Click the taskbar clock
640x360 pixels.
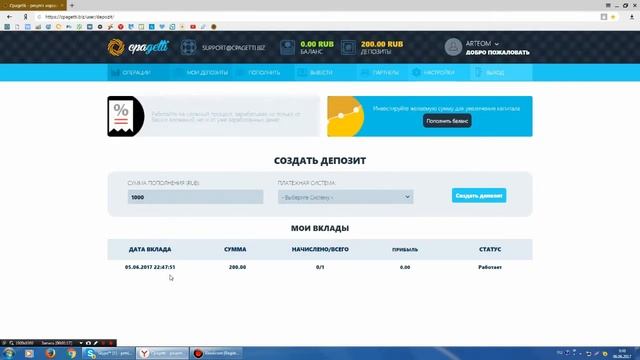click(622, 353)
